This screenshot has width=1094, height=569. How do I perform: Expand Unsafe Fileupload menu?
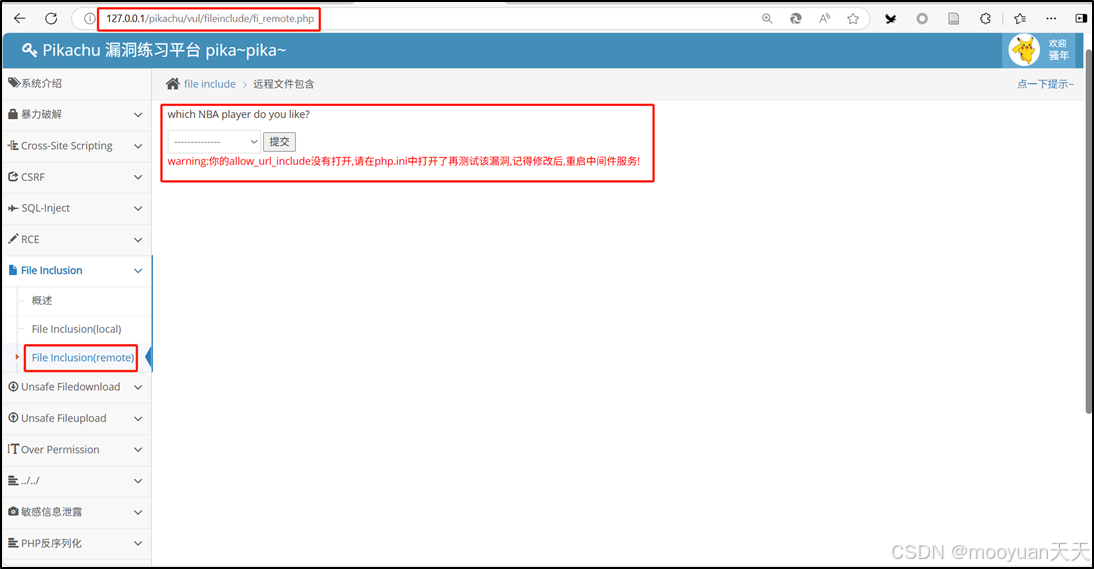[77, 418]
